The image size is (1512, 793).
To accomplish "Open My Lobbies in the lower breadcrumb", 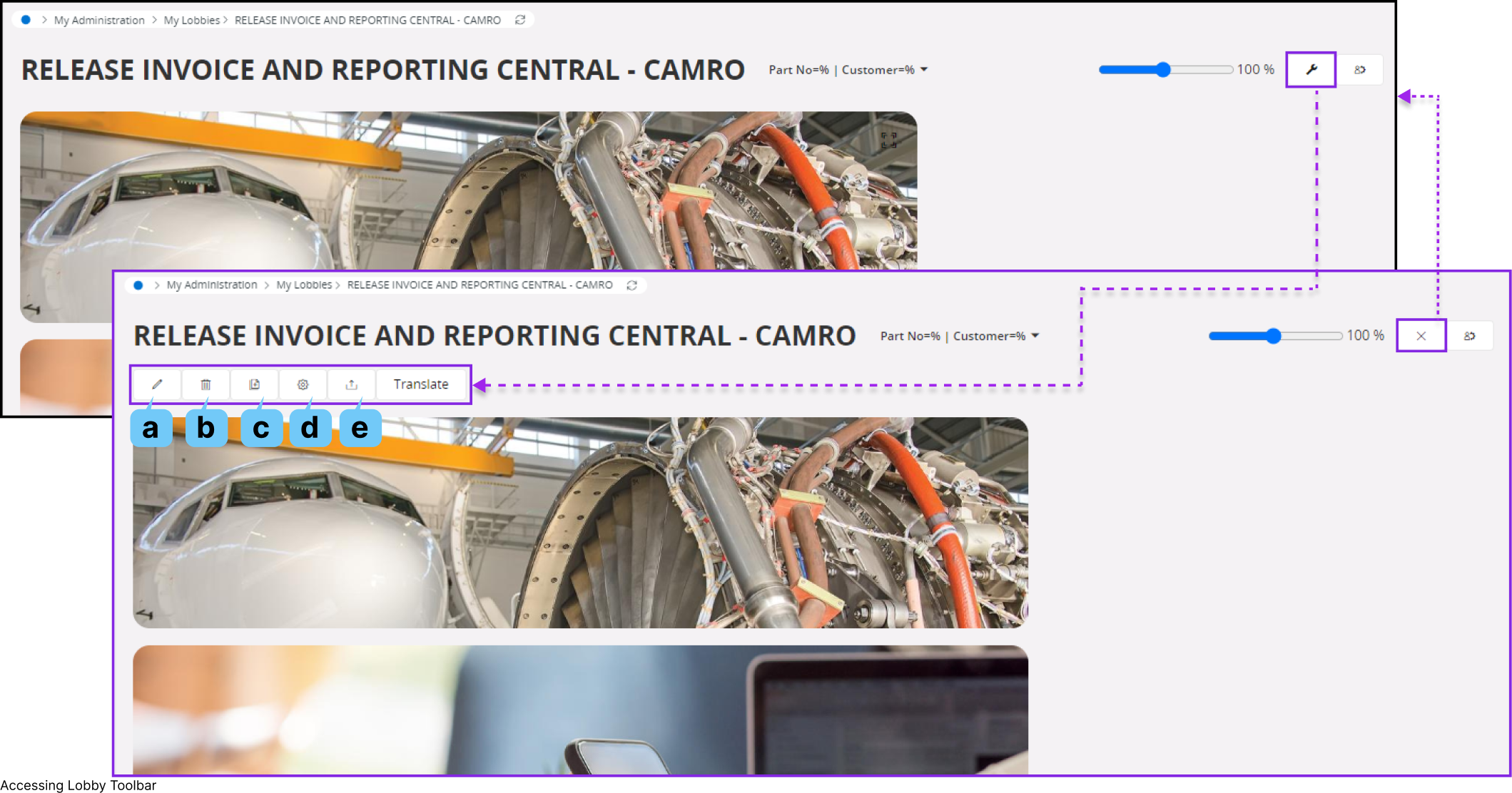I will coord(304,285).
